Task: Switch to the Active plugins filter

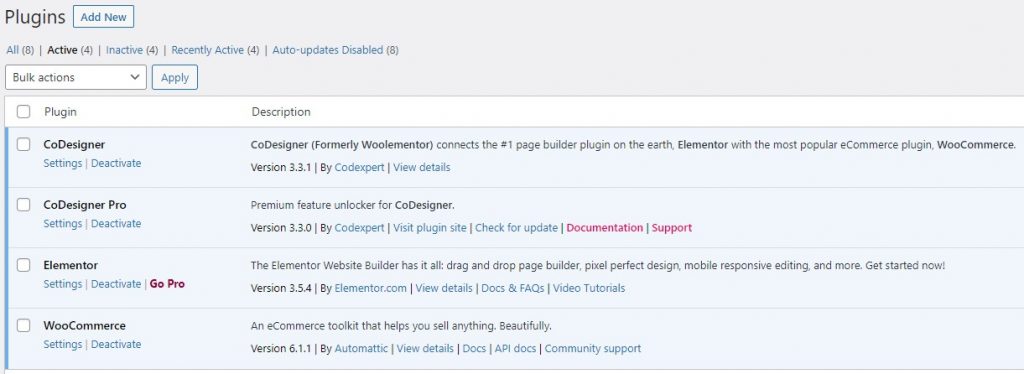Action: (x=62, y=50)
